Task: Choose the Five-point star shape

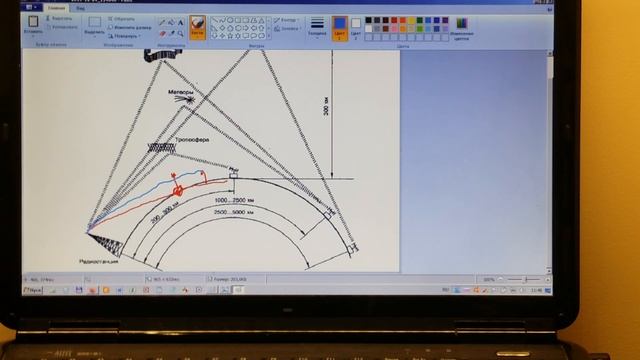Action: (230, 36)
